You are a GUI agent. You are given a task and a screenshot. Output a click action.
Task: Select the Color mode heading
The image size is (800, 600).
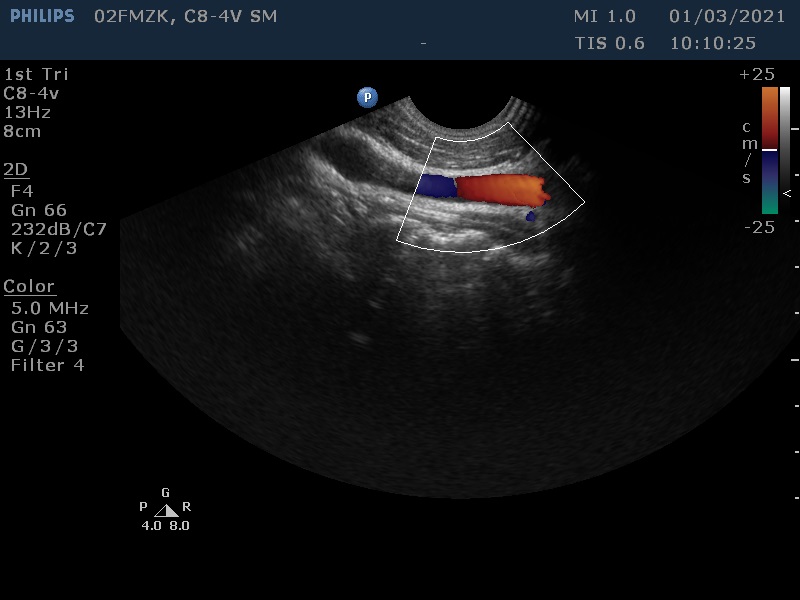tap(29, 287)
